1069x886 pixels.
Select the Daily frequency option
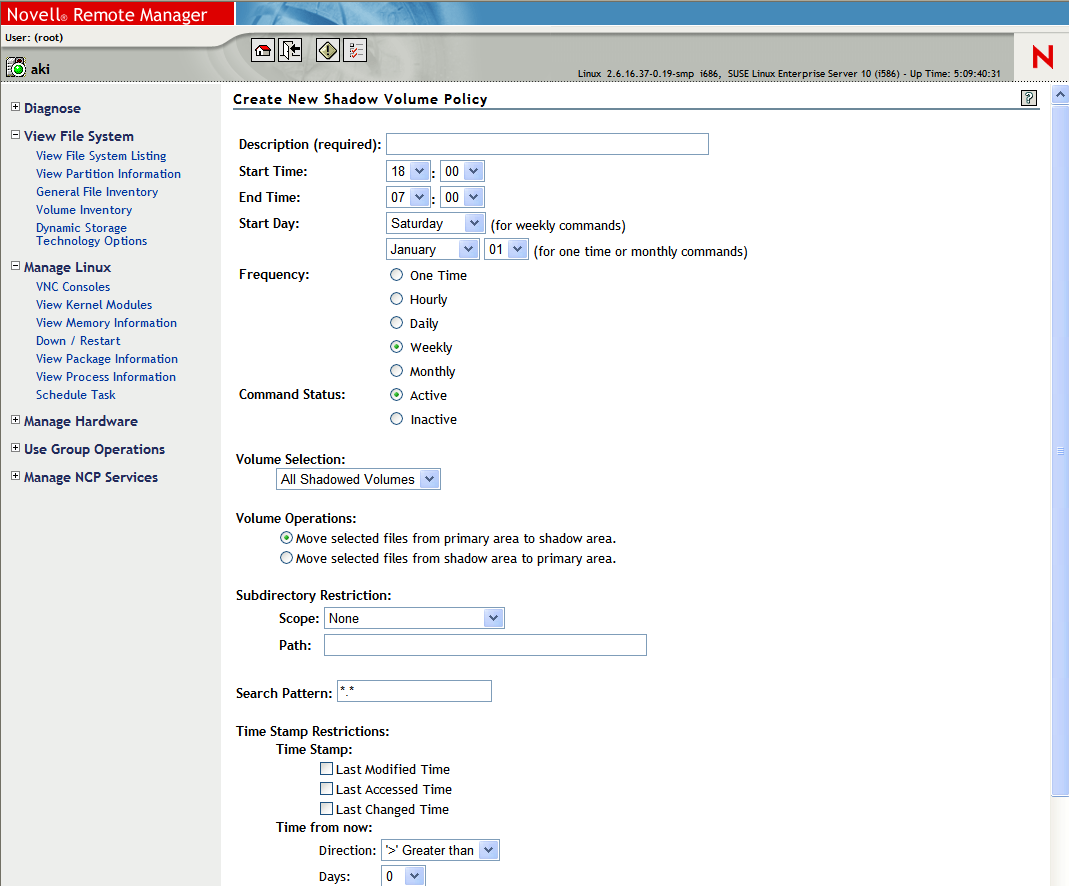(396, 322)
